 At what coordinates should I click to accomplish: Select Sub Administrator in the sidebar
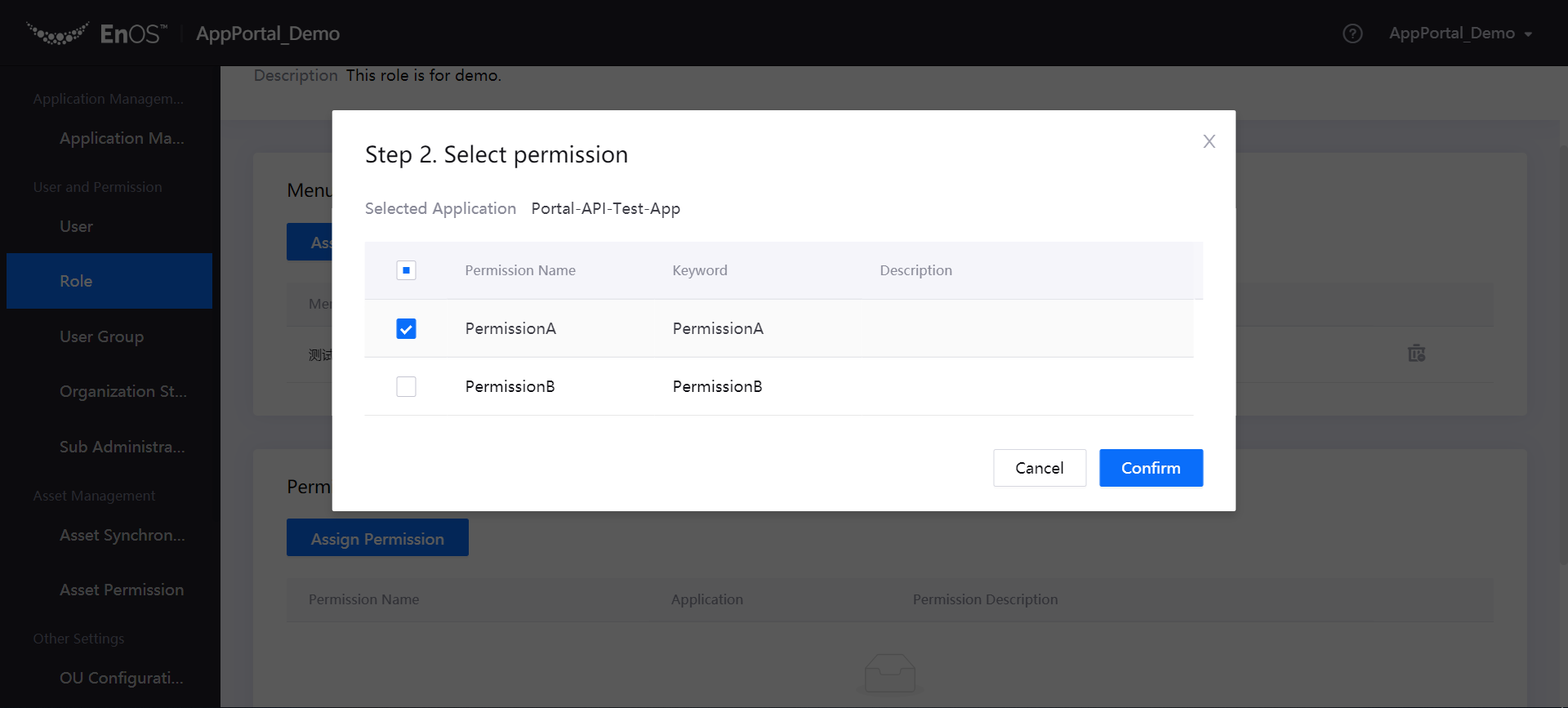coord(122,447)
